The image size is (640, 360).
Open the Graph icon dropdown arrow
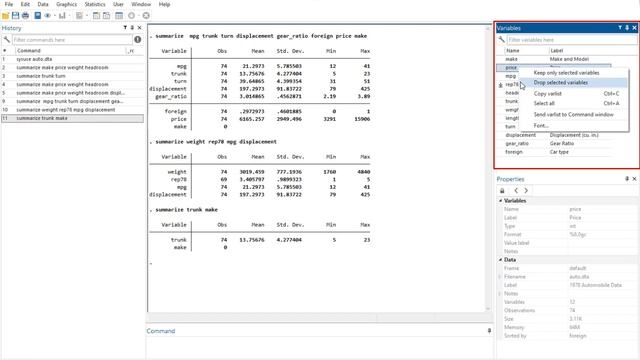[69, 16]
